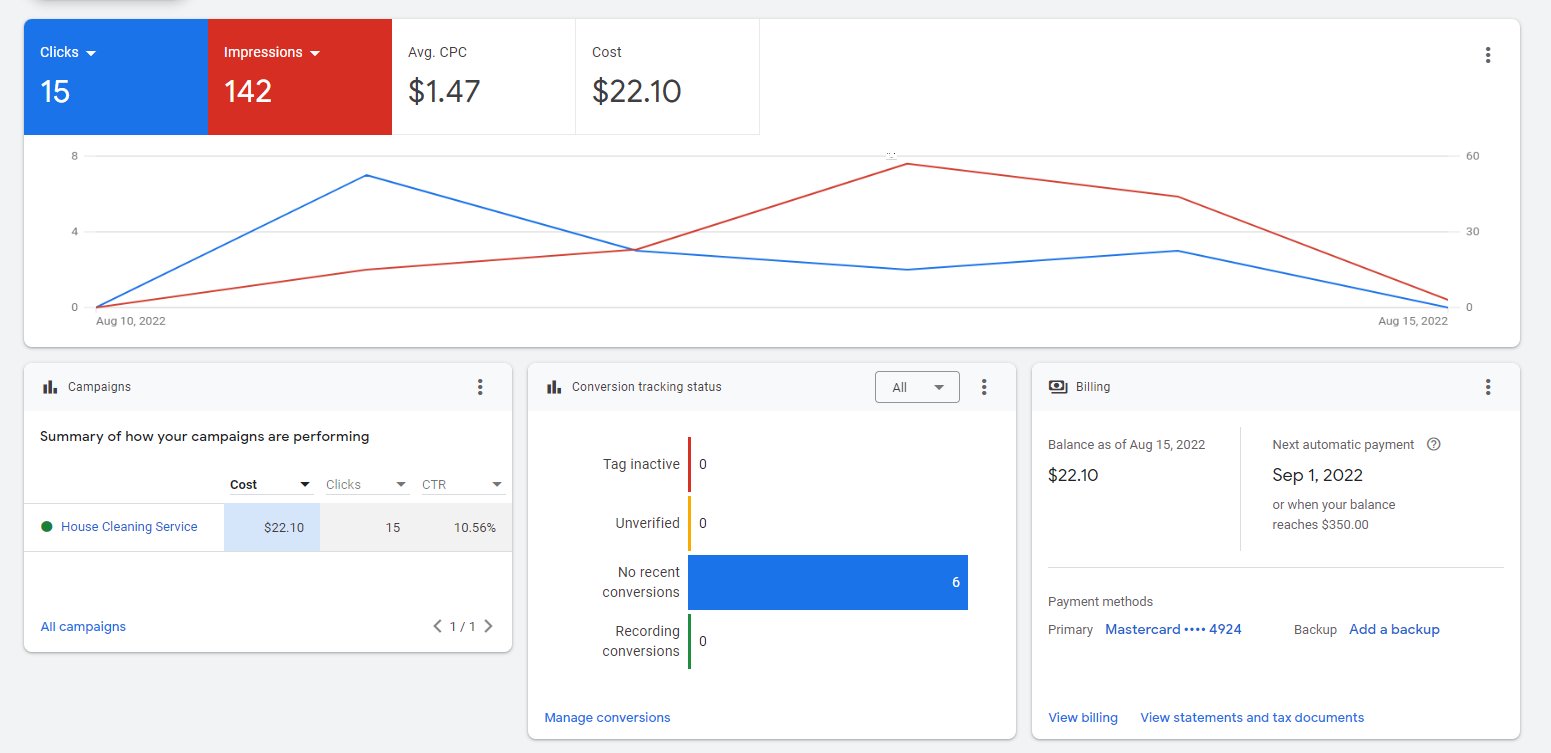Click the help icon beside Next automatic payment

pos(1433,444)
